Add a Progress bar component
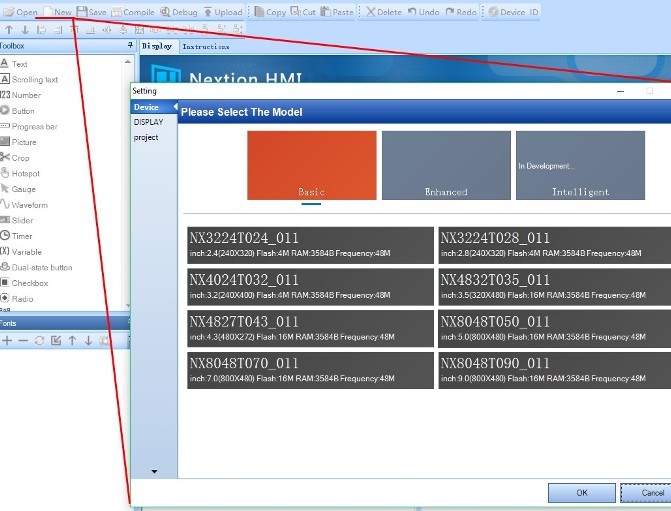Viewport: 671px width, 511px height. pos(29,126)
